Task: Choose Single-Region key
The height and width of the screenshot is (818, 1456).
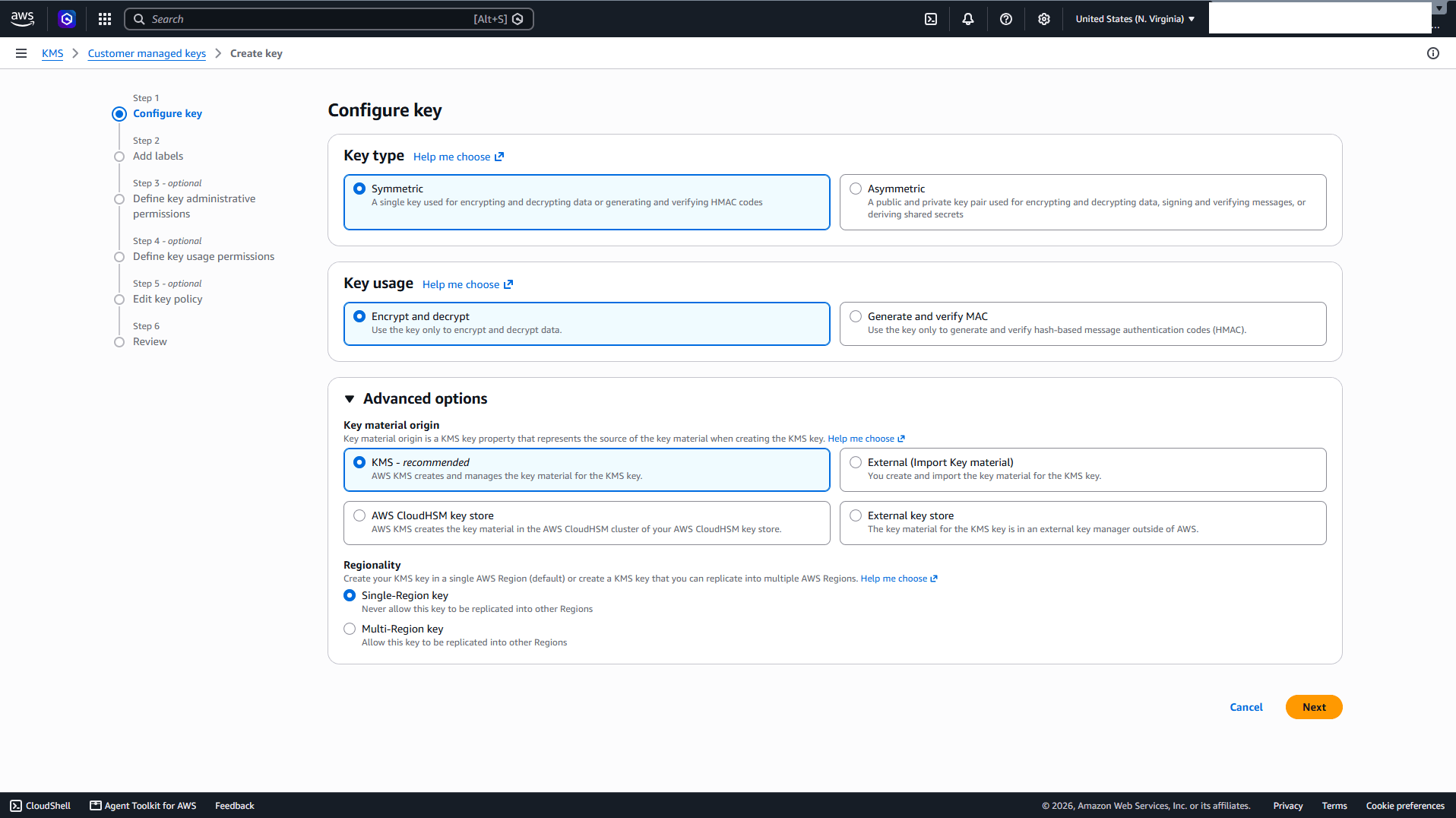Action: click(x=350, y=595)
